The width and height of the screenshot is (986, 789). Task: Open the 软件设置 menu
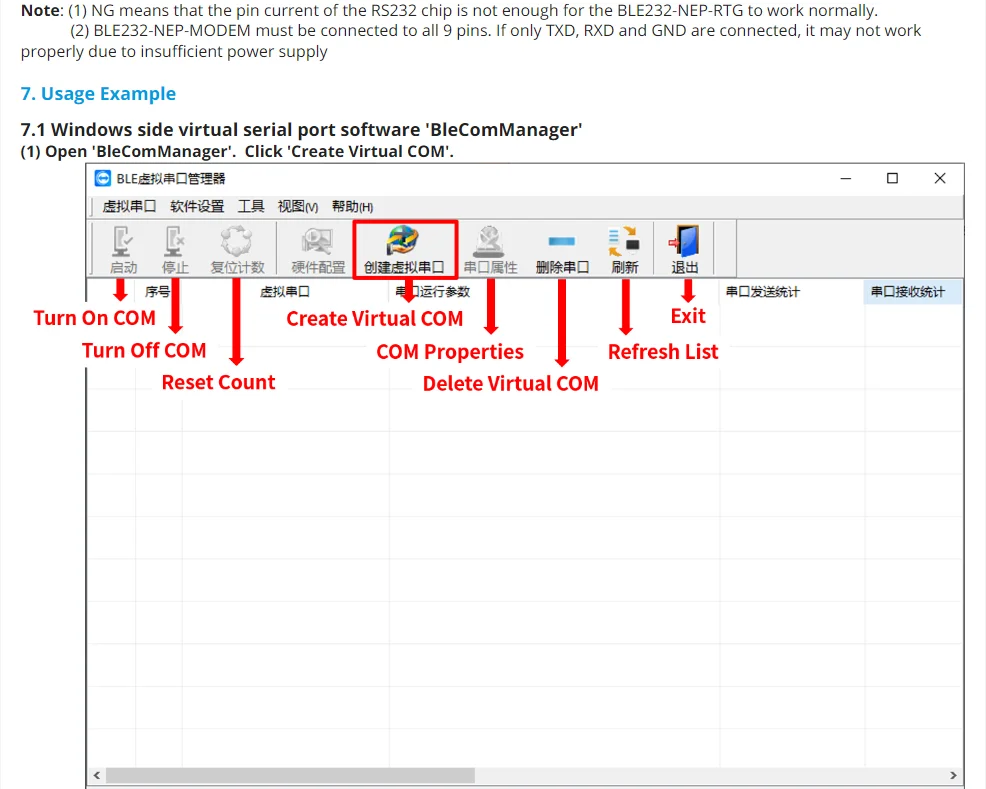tap(197, 206)
